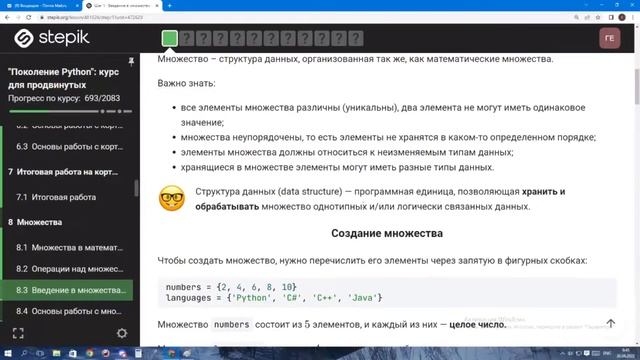Screen dimensions: 640x360
Task: Go to step 3 question square
Action: (x=203, y=38)
